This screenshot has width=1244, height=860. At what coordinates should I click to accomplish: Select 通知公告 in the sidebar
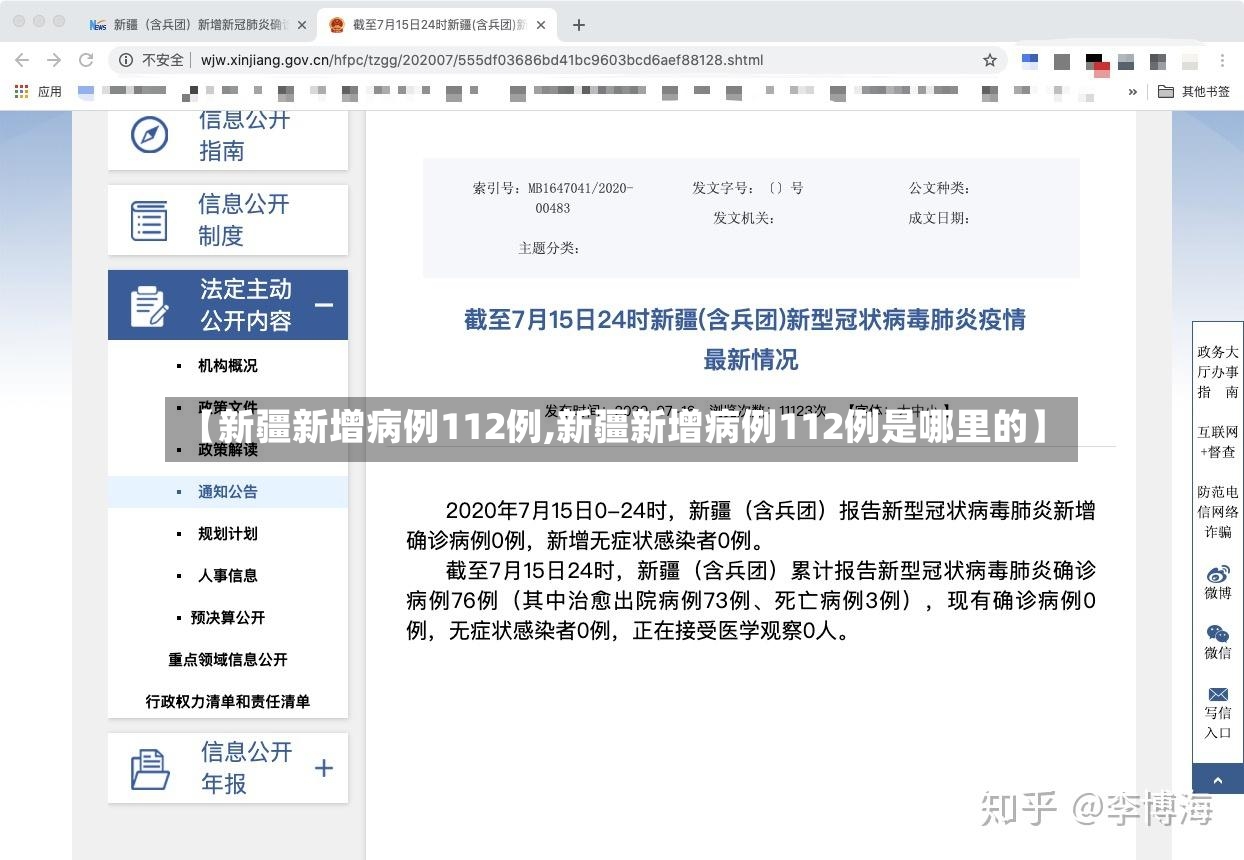[x=228, y=492]
